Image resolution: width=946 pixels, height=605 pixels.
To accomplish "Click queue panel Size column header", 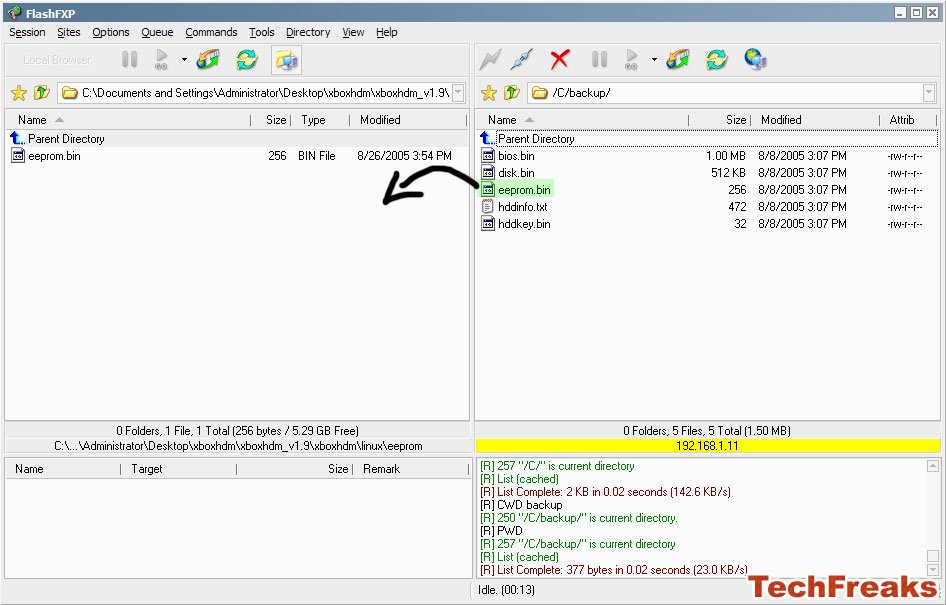I will click(295, 469).
